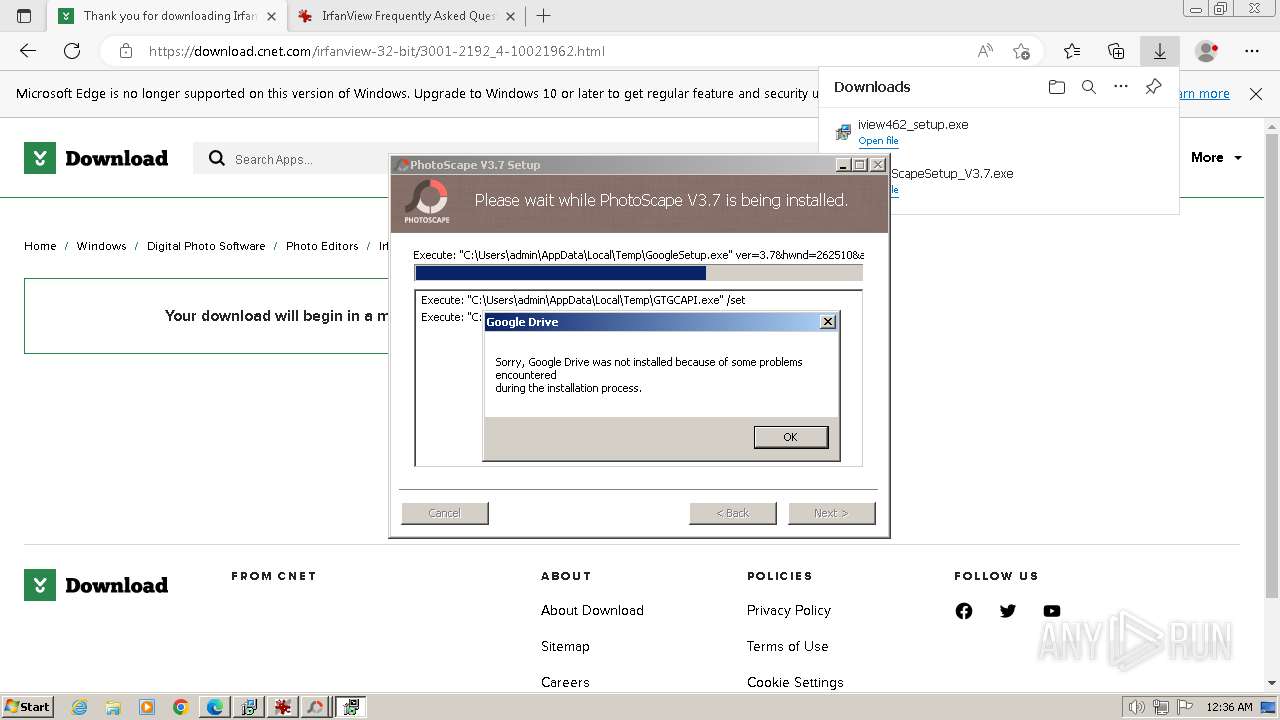Open the Edge tab actions menu icon
The image size is (1280, 720).
click(x=24, y=16)
